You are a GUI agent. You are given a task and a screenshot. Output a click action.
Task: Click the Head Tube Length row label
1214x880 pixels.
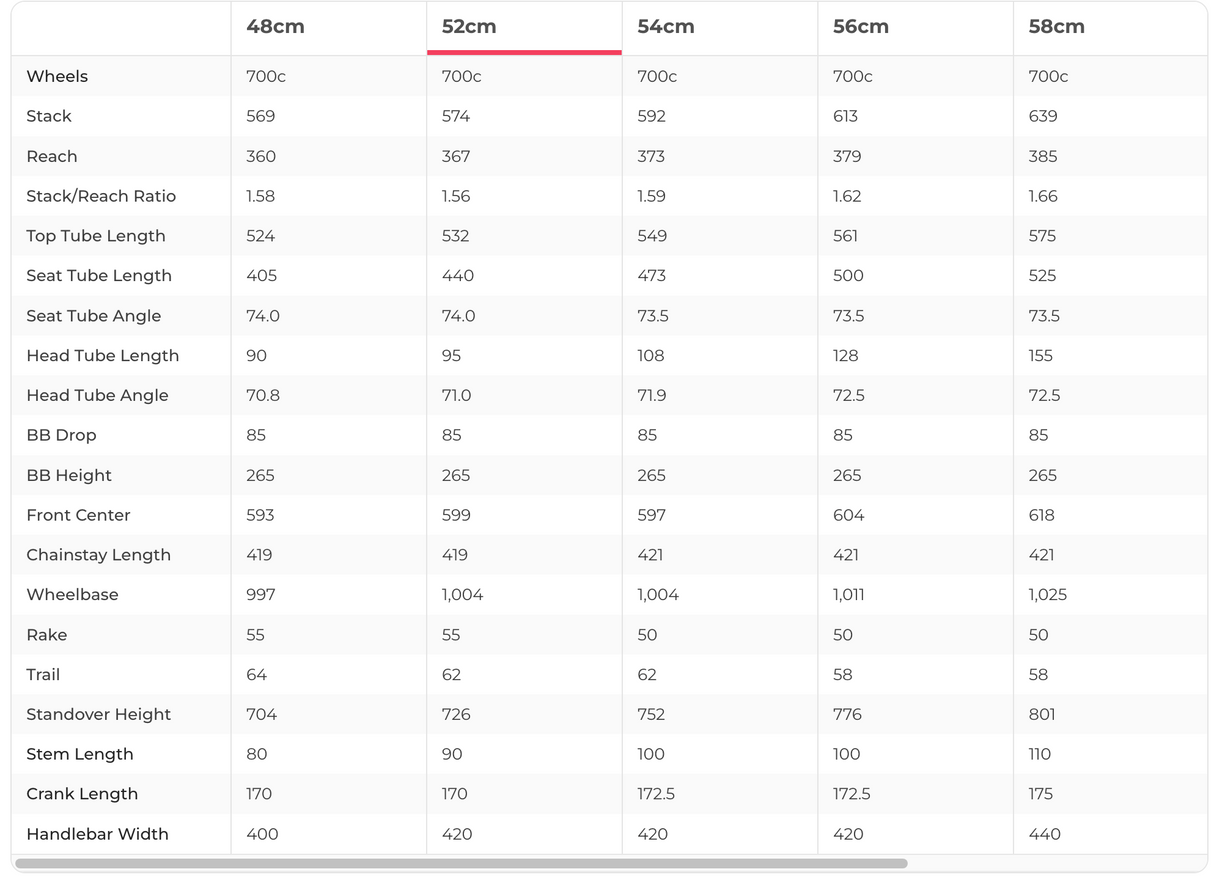103,356
